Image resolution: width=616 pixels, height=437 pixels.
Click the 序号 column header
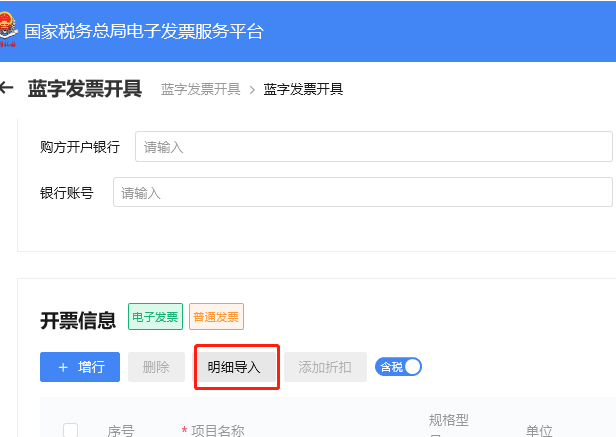(121, 430)
